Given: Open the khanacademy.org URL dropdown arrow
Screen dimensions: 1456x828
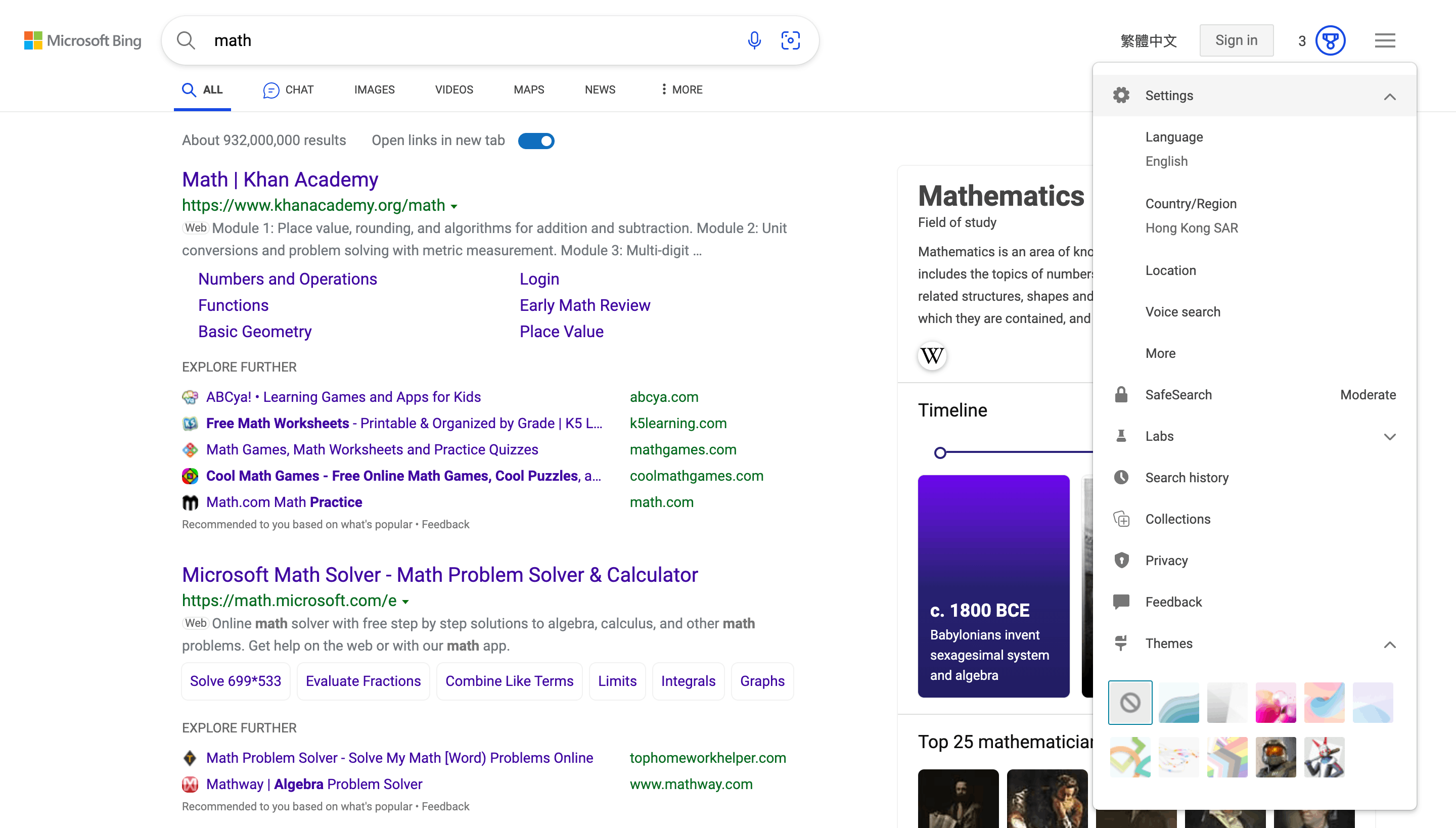Looking at the screenshot, I should tap(454, 206).
